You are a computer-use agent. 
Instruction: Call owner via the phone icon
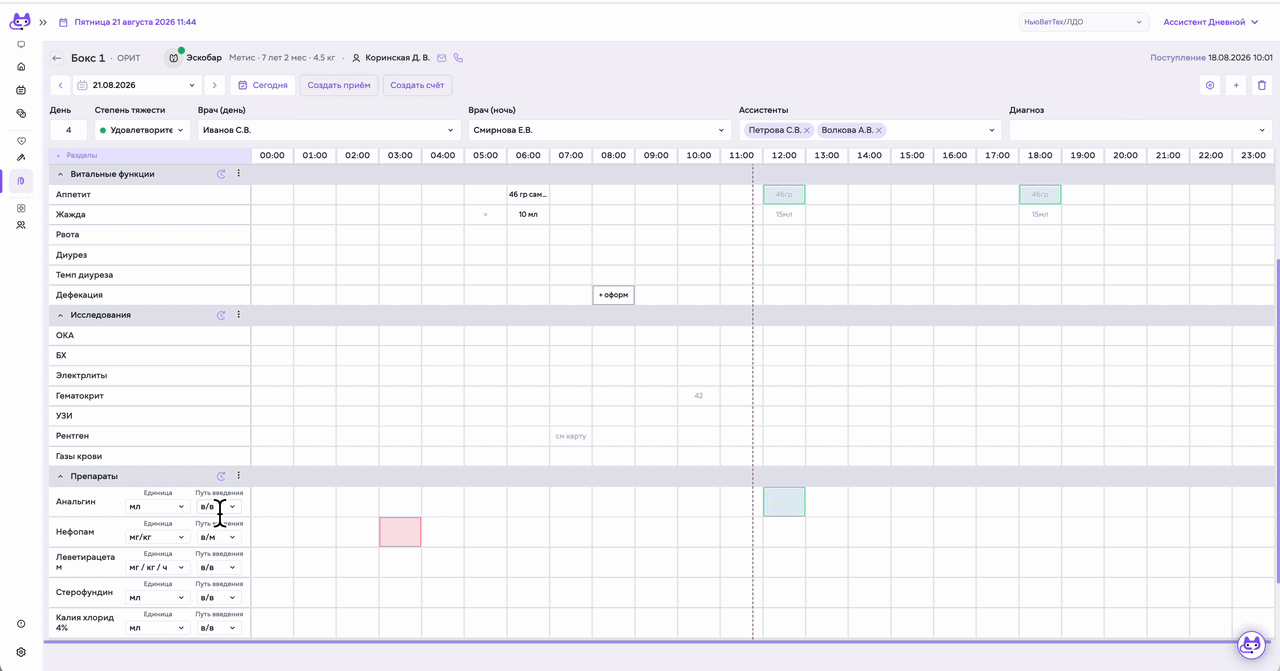(x=458, y=58)
